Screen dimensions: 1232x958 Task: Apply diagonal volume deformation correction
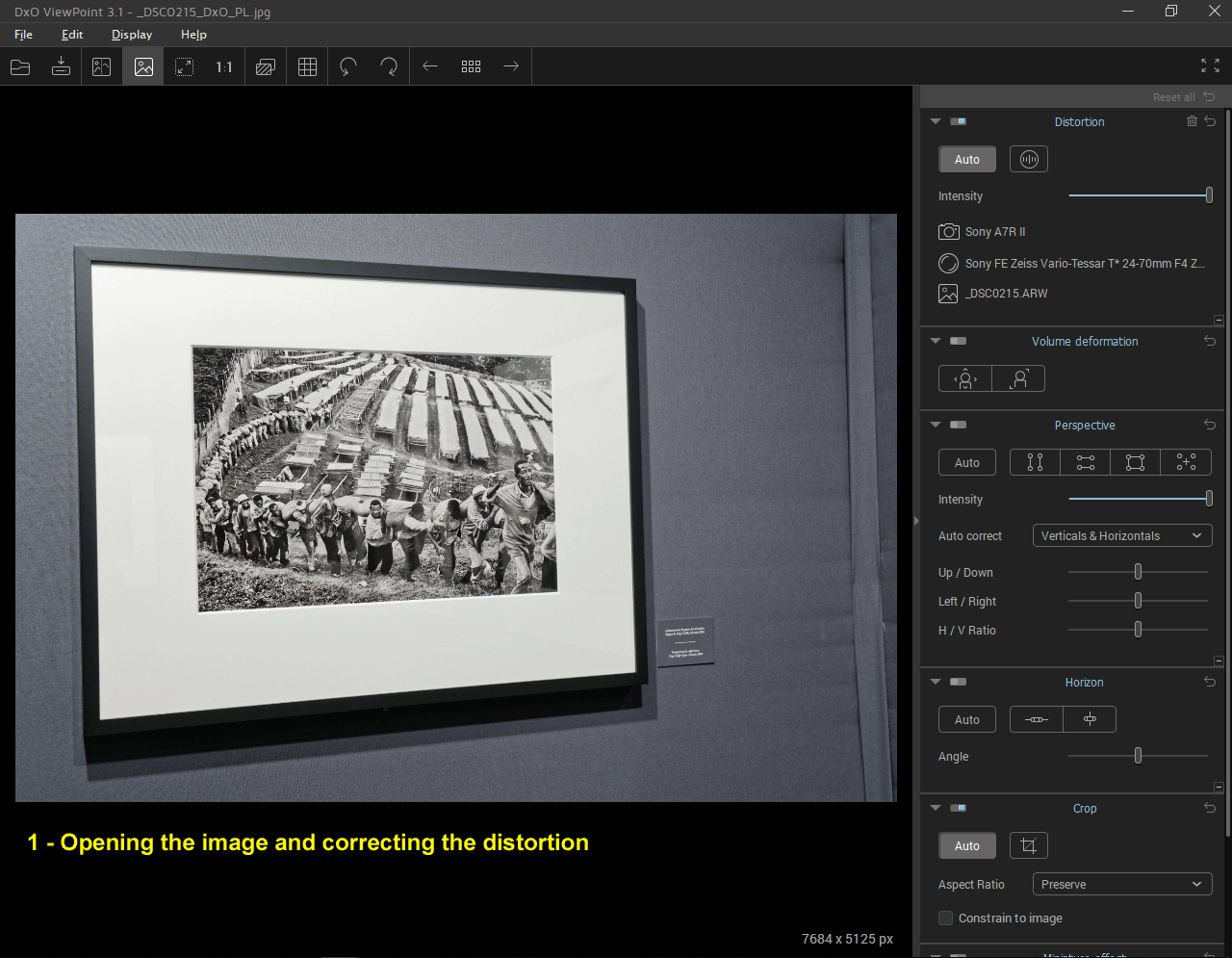point(1018,378)
